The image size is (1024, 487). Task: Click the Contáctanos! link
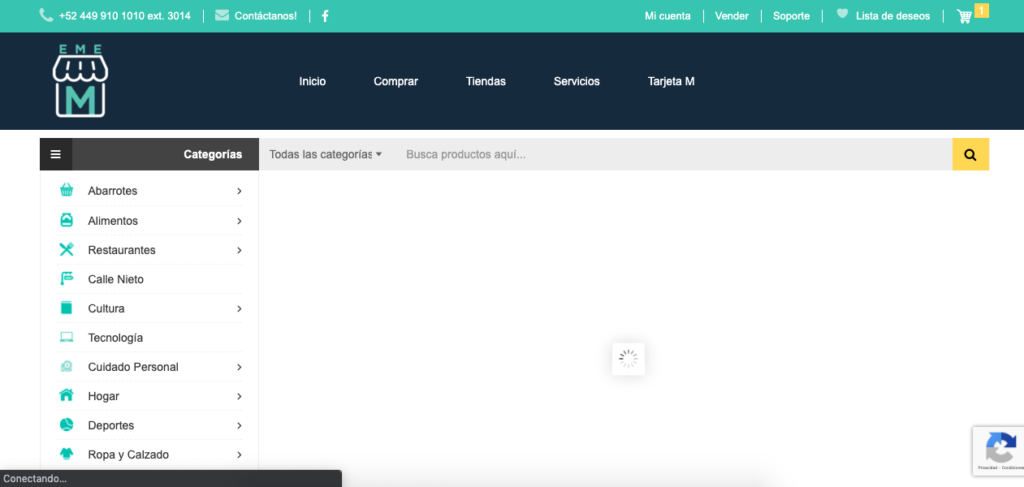click(265, 16)
